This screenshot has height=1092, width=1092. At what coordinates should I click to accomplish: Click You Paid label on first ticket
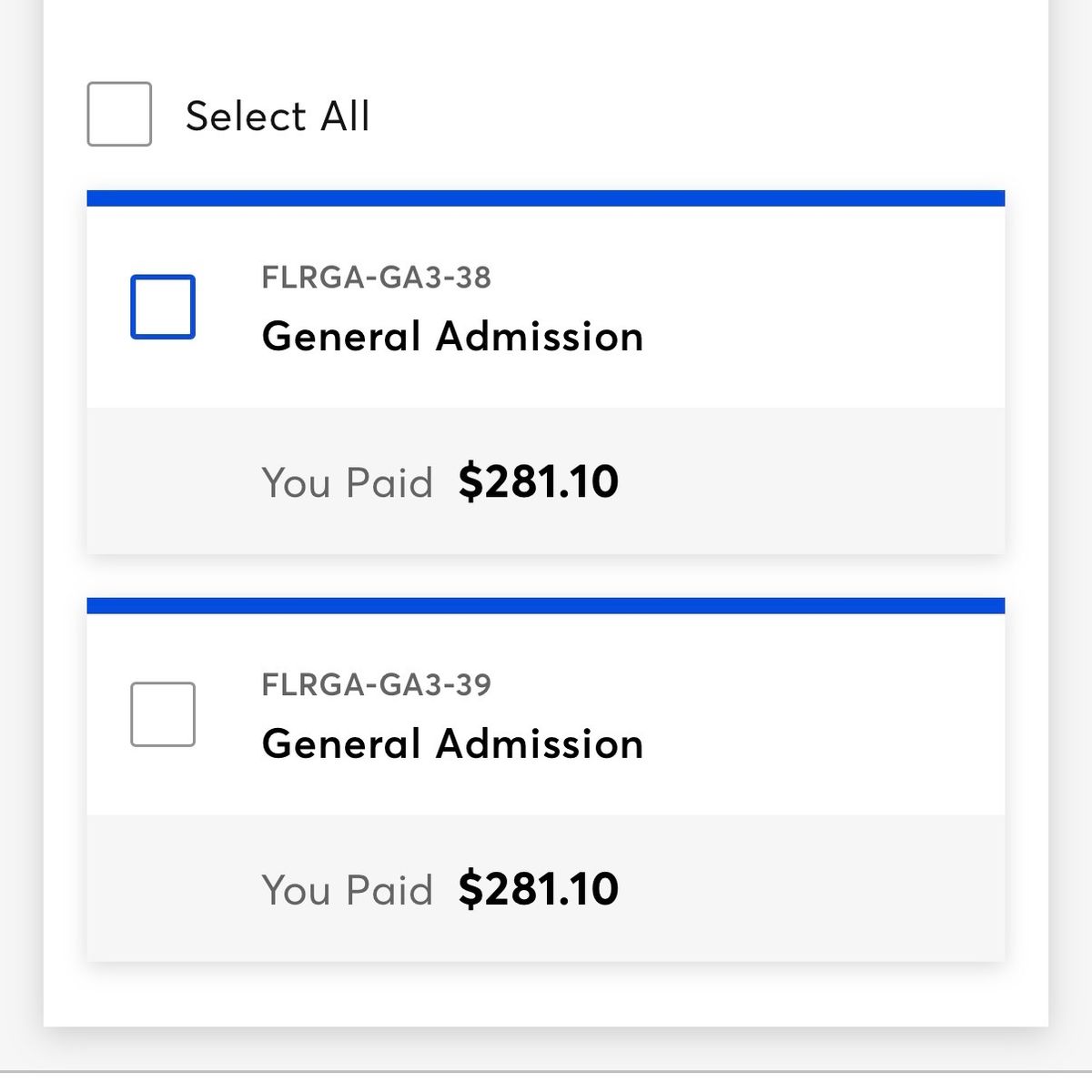click(x=347, y=482)
